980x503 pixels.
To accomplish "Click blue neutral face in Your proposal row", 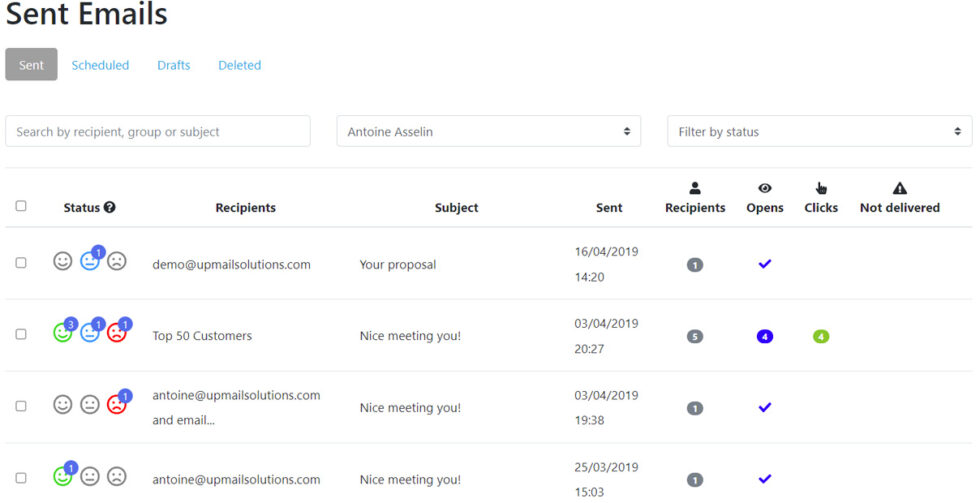I will tap(89, 261).
